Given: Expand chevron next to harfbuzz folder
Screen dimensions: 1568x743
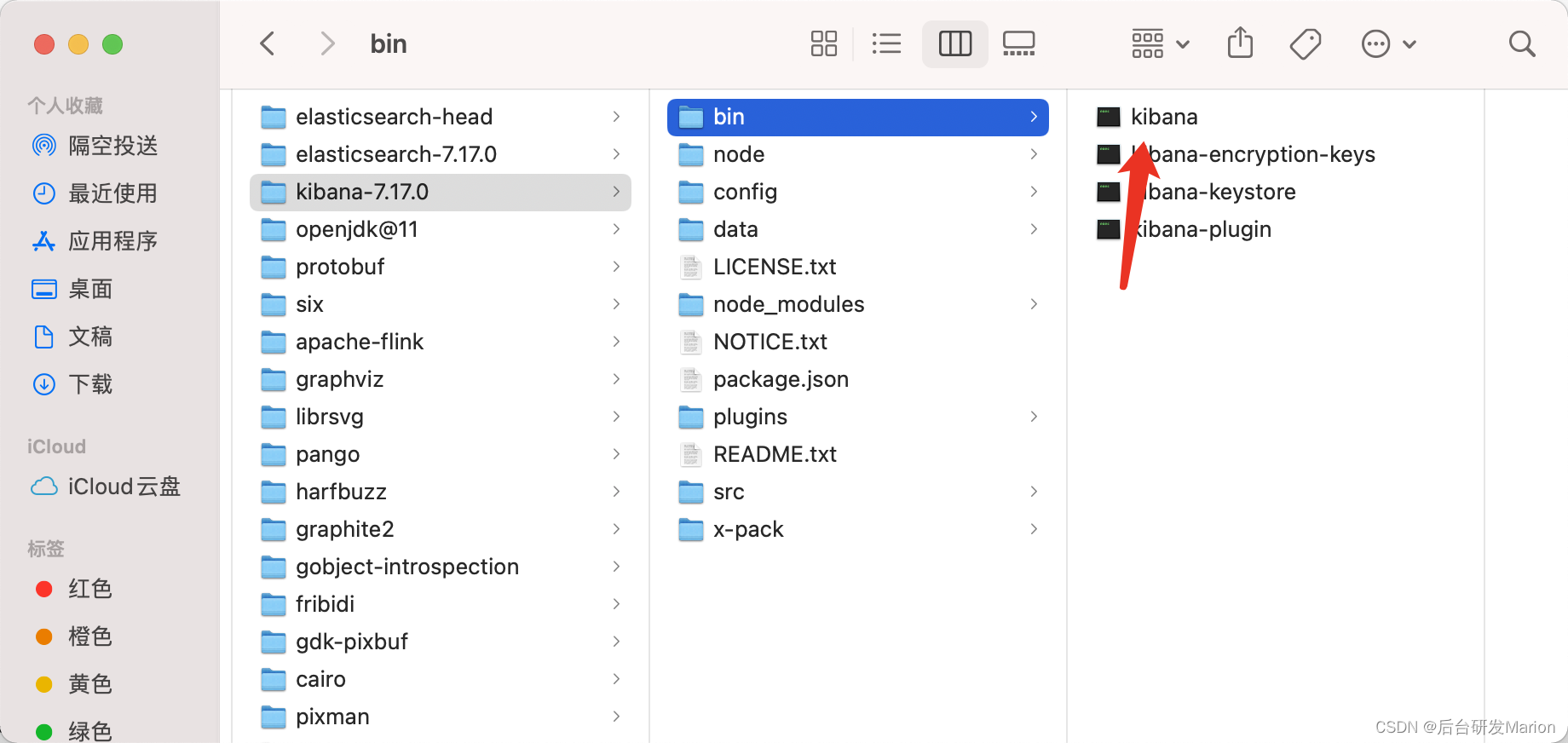Looking at the screenshot, I should [x=616, y=492].
